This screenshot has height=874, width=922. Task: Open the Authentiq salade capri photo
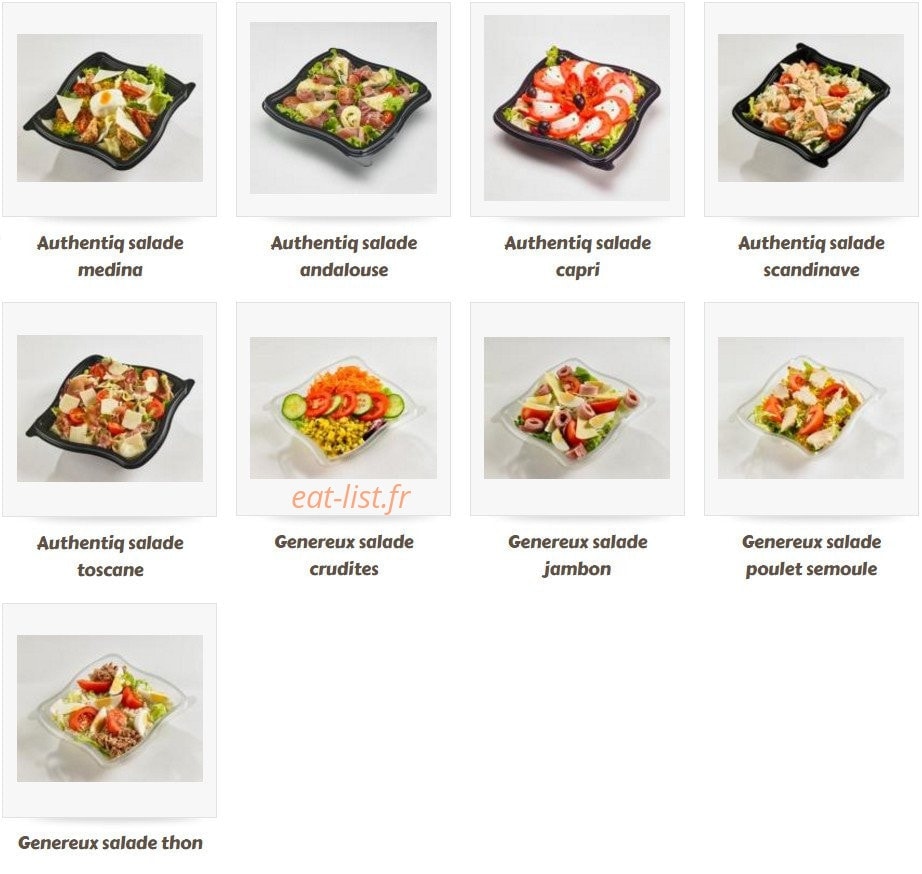[577, 108]
